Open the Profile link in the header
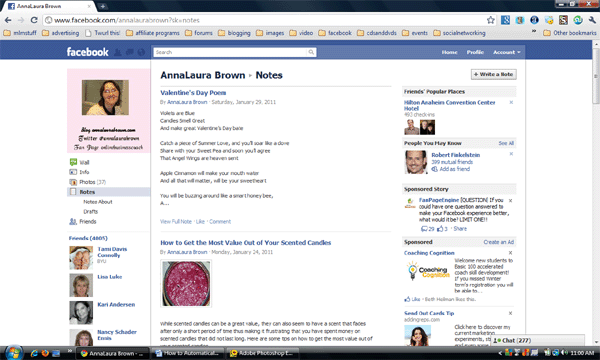Screen dimensions: 600x360 click(x=475, y=52)
